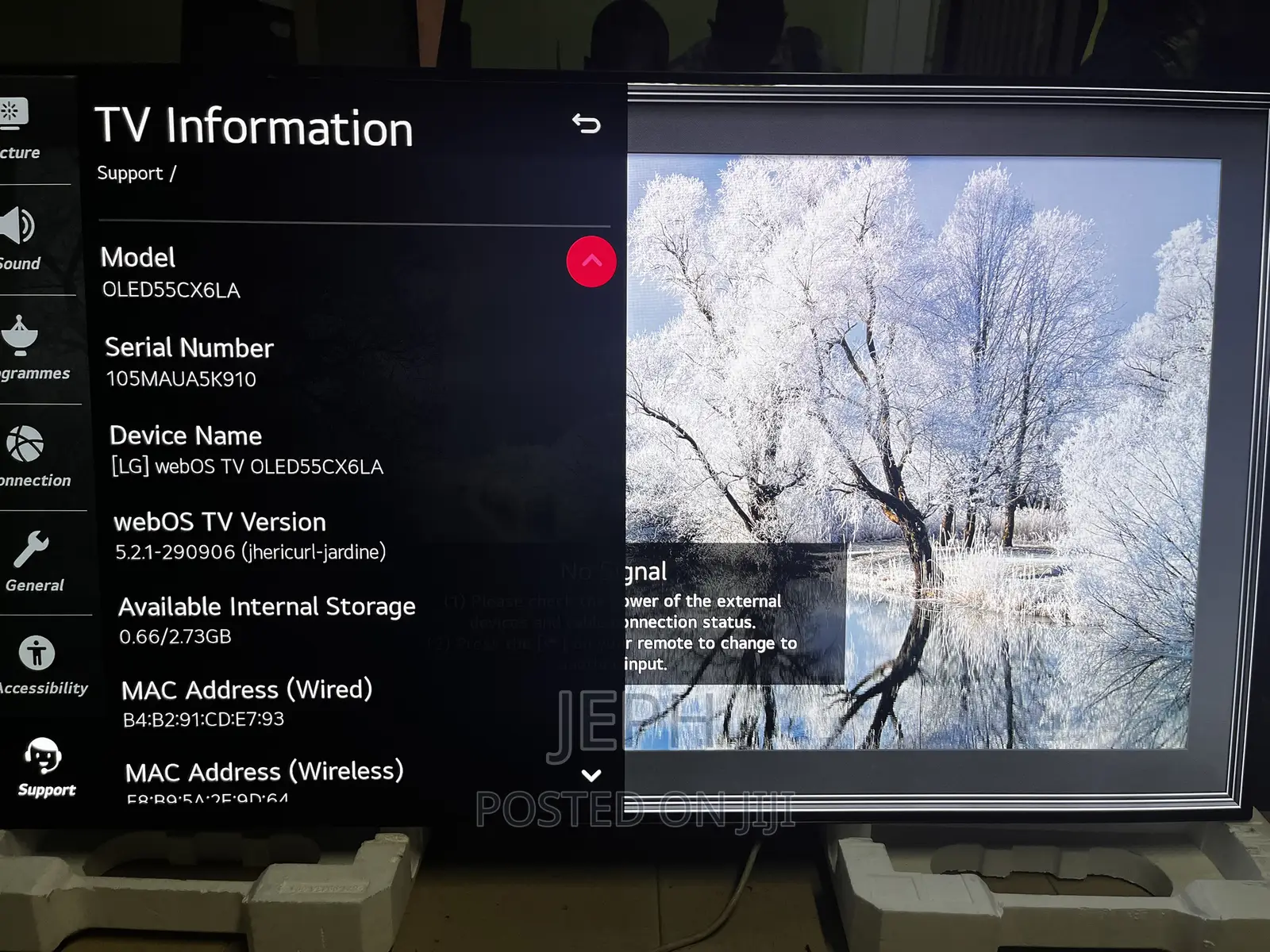Click the No Signal message box
This screenshot has height=952, width=1270.
pos(734,613)
